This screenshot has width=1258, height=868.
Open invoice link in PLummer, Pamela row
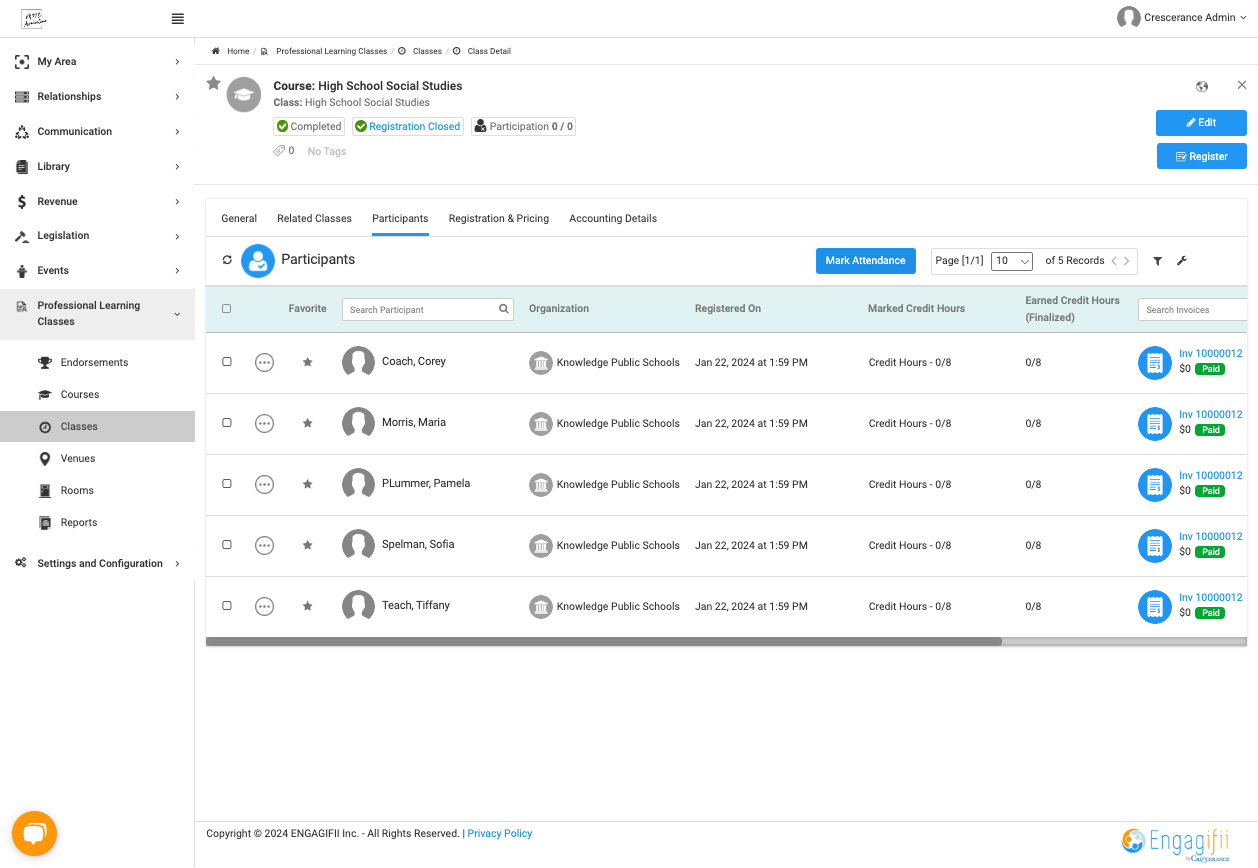click(x=1210, y=476)
